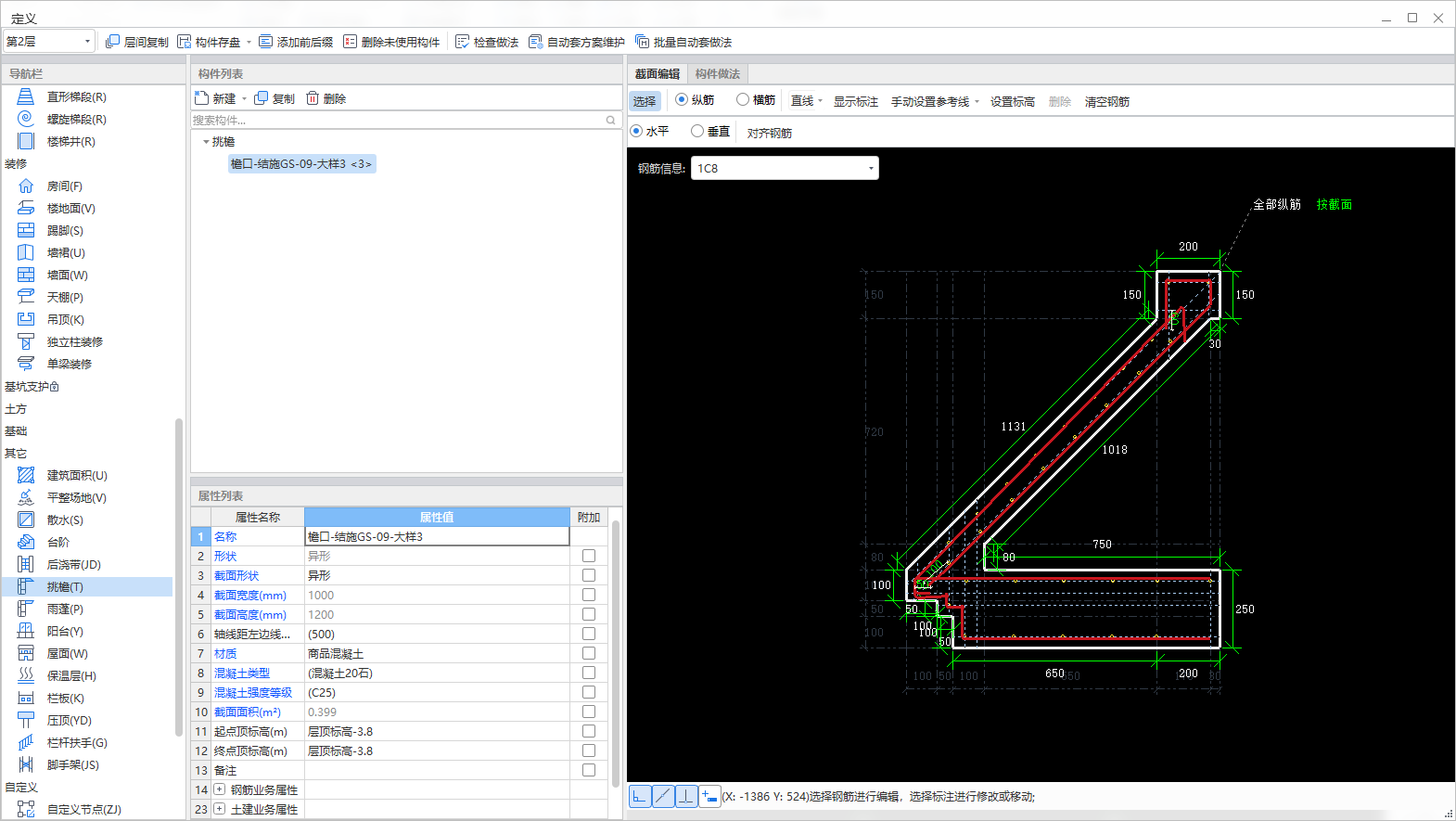Click the 显示标注 button
This screenshot has width=1456, height=821.
point(855,101)
